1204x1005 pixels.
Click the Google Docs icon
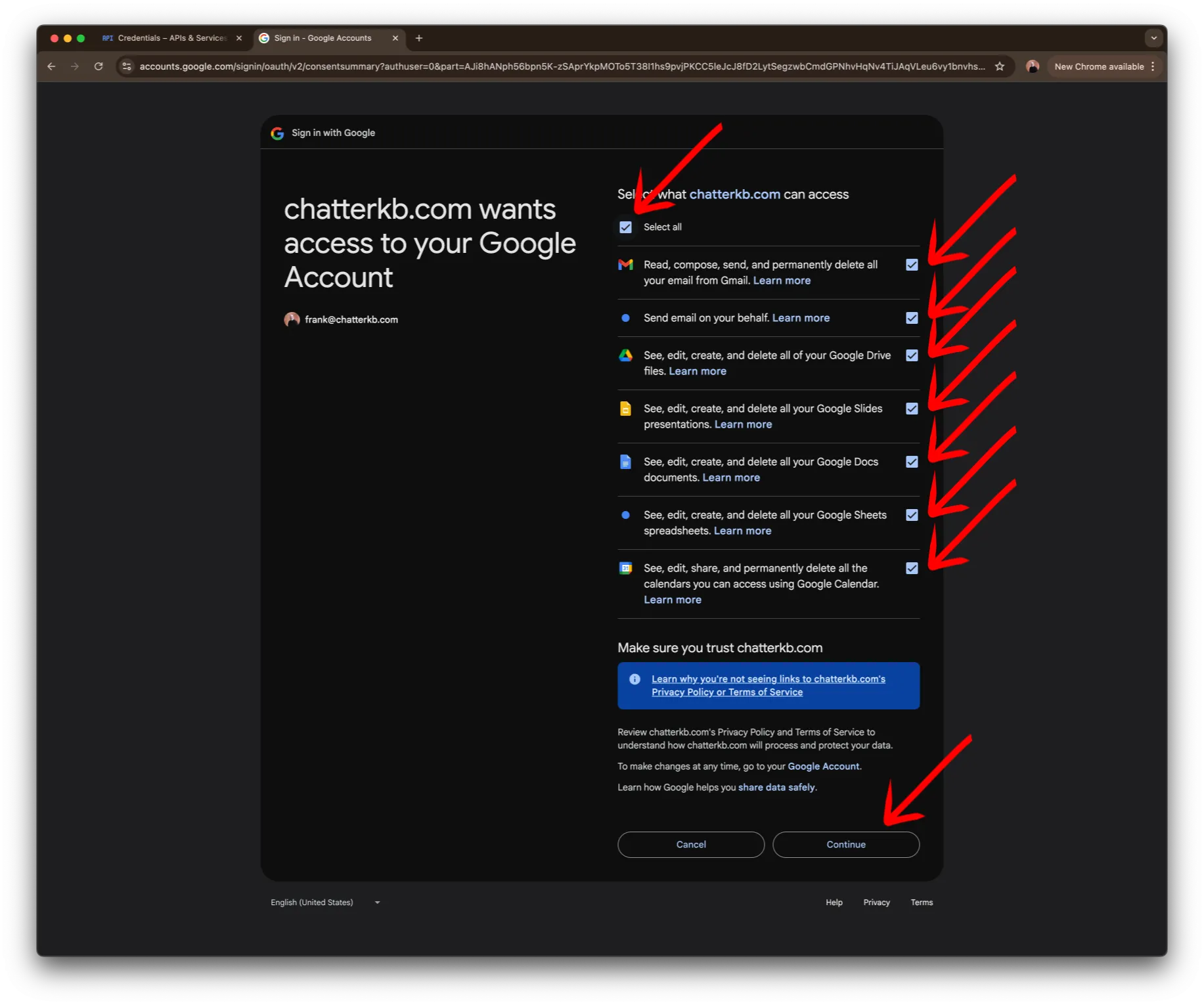pyautogui.click(x=625, y=462)
